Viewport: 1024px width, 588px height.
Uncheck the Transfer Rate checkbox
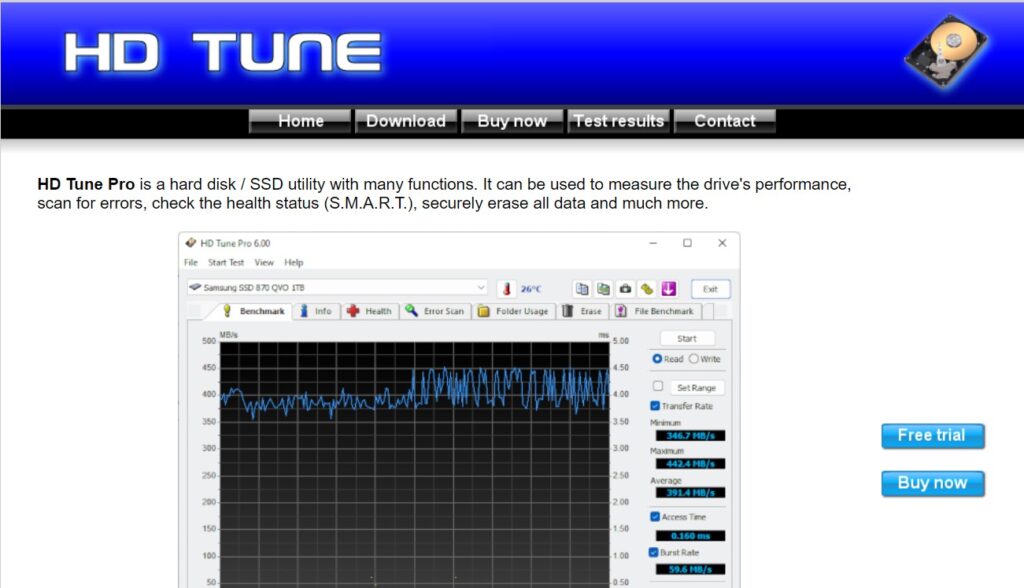coord(655,406)
